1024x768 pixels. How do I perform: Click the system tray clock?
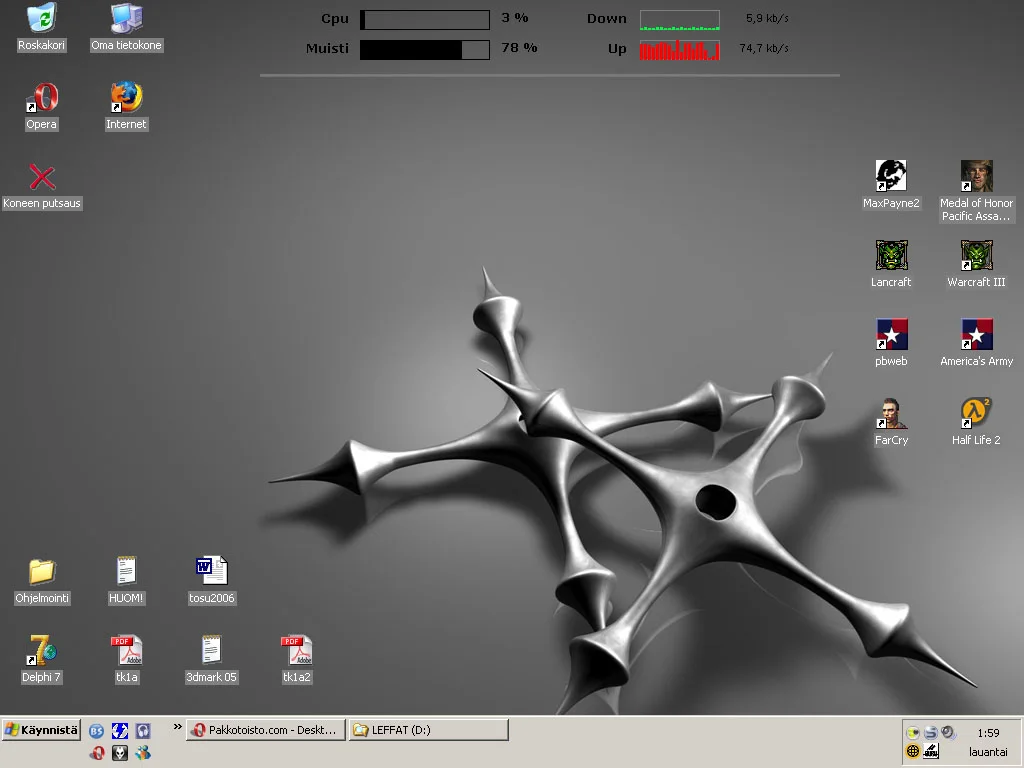tap(988, 733)
